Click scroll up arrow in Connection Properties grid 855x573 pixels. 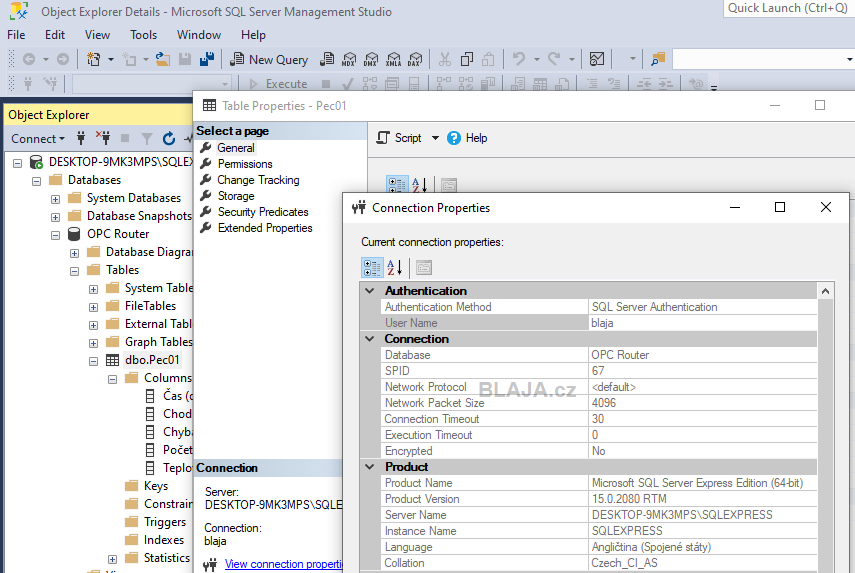click(825, 291)
